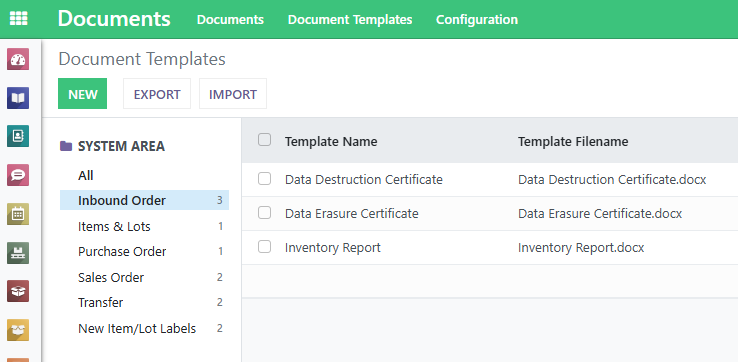The image size is (738, 362).
Task: Select the Sales Order category
Action: click(x=144, y=277)
